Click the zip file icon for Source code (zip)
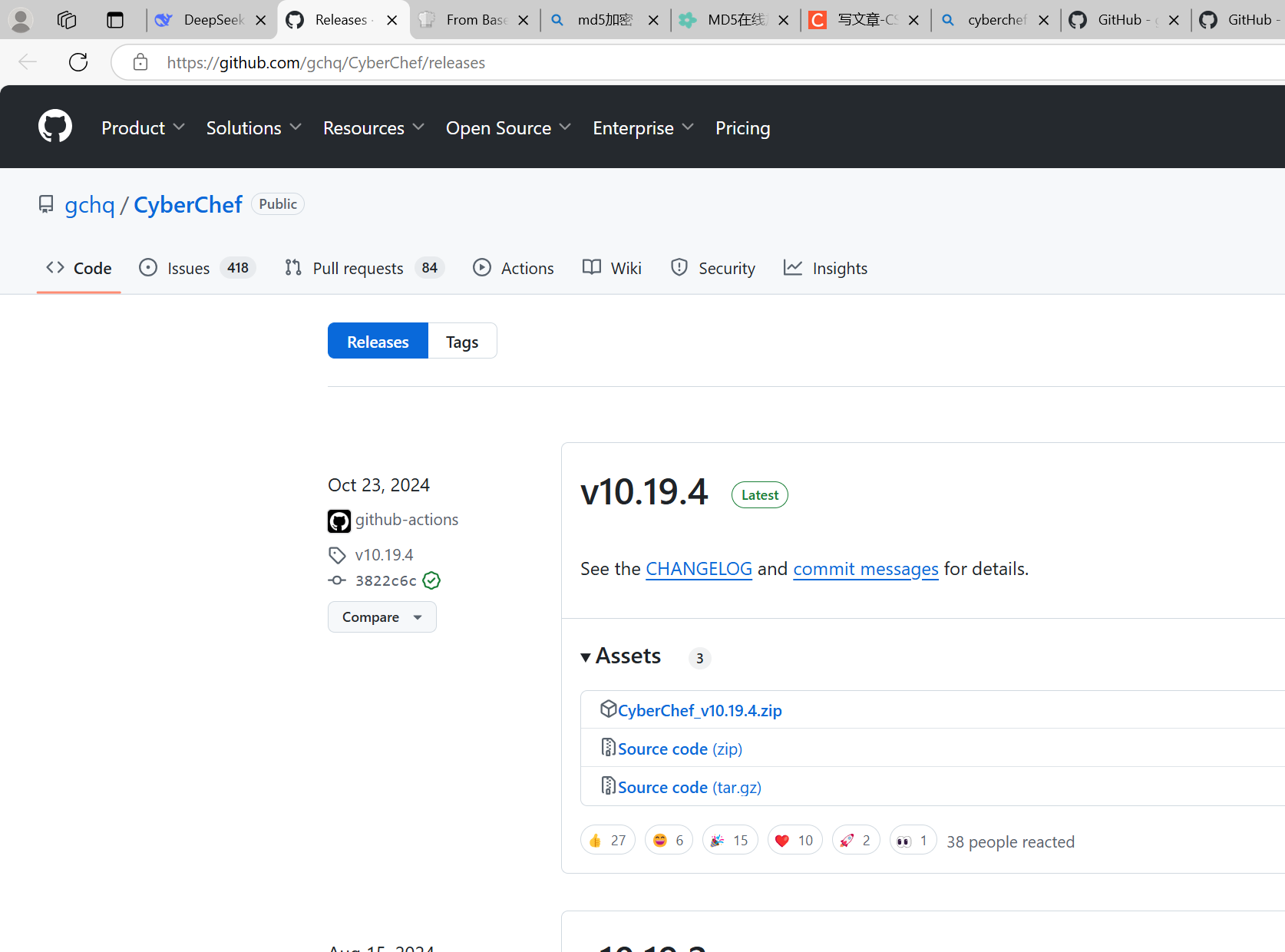 608,747
